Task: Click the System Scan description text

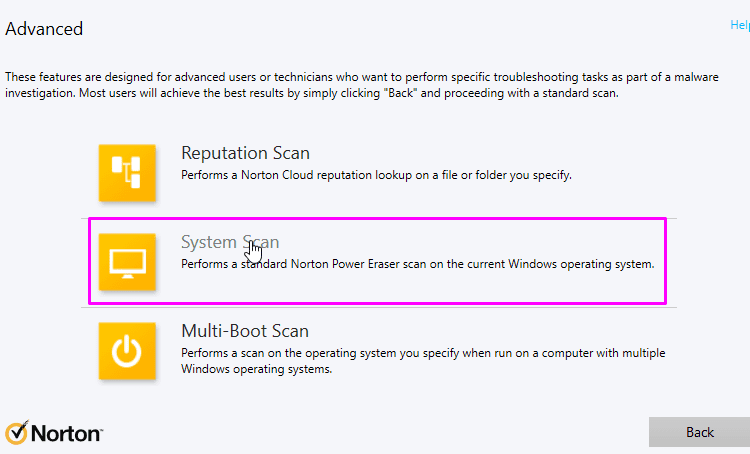Action: (x=418, y=264)
